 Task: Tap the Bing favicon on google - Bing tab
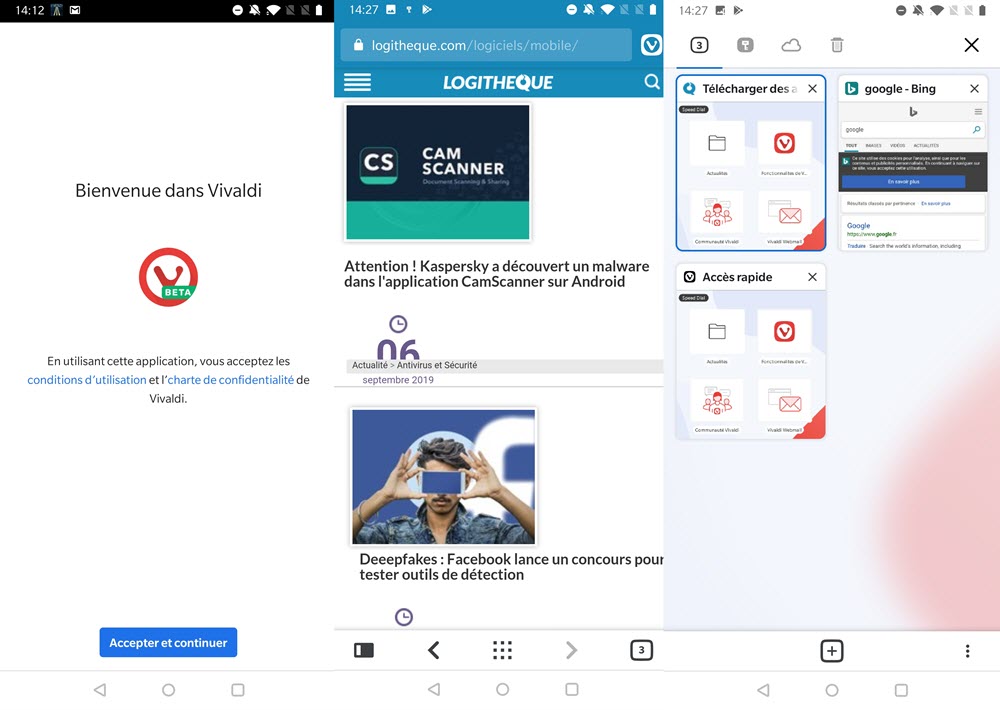pos(851,89)
